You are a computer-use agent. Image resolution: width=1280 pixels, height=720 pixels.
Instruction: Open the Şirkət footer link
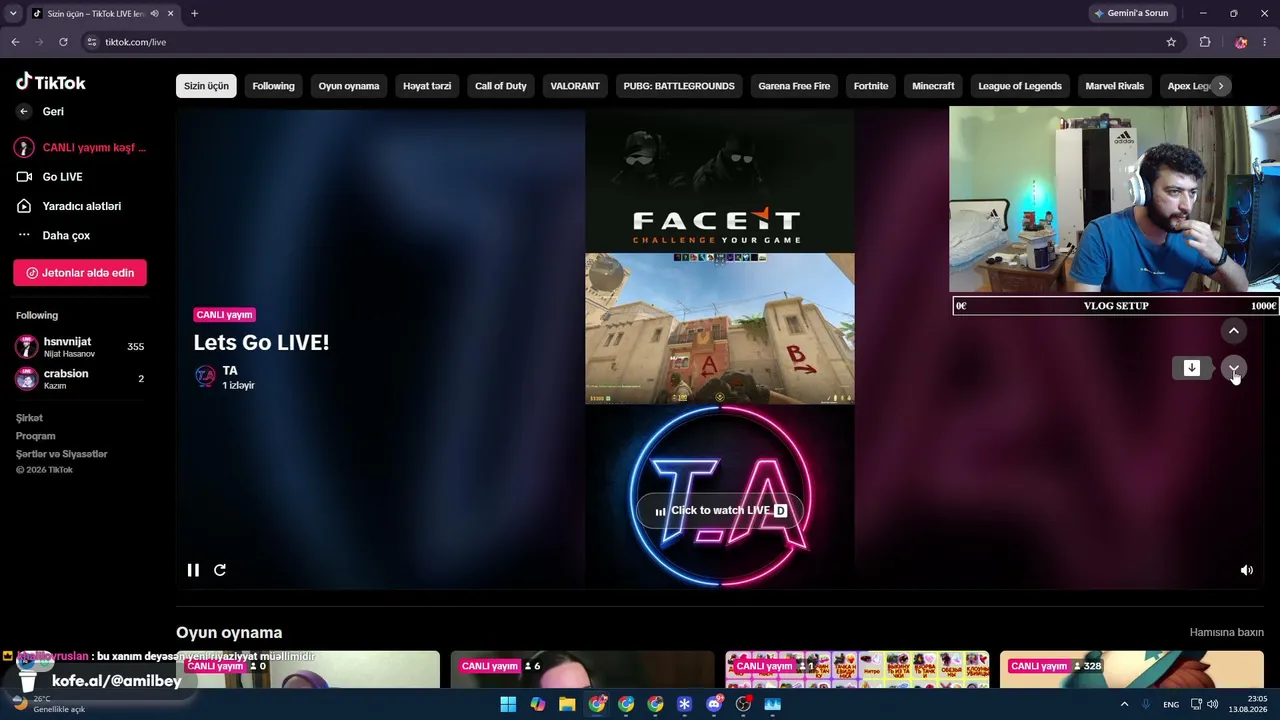click(29, 418)
